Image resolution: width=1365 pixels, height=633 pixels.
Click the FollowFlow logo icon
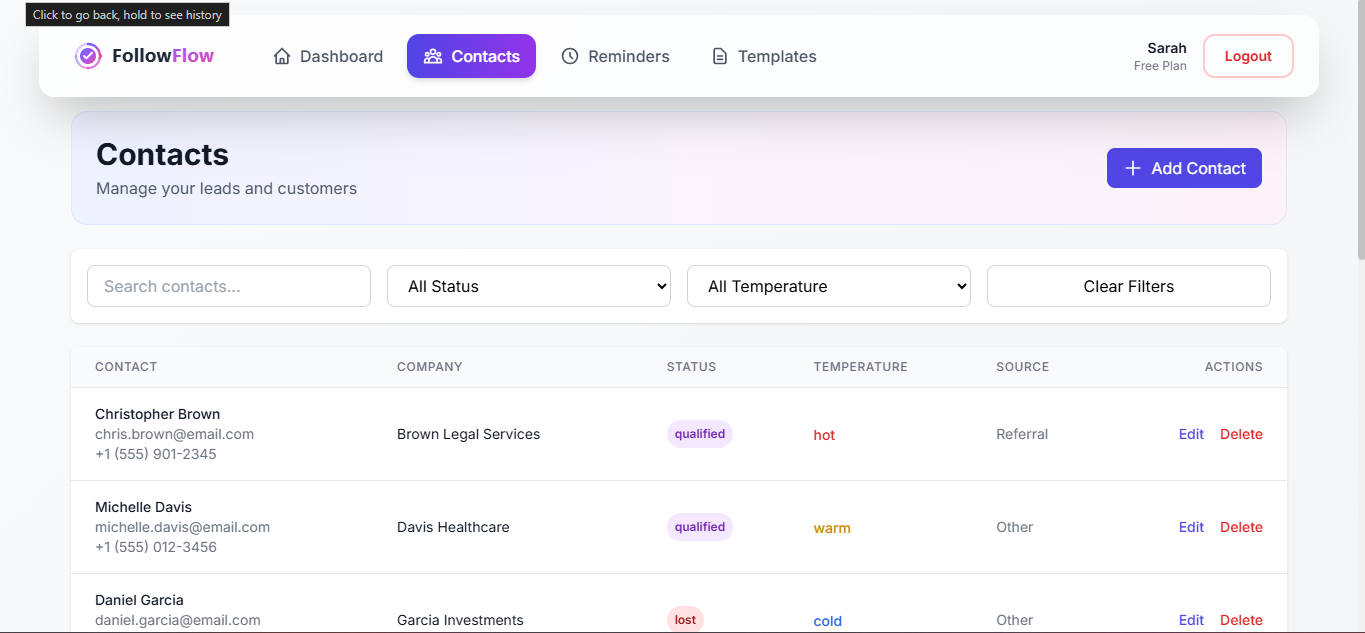88,56
